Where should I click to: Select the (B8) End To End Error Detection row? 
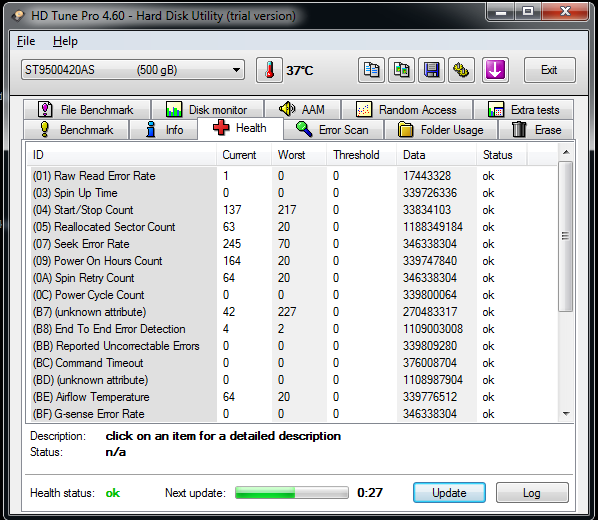(x=292, y=329)
